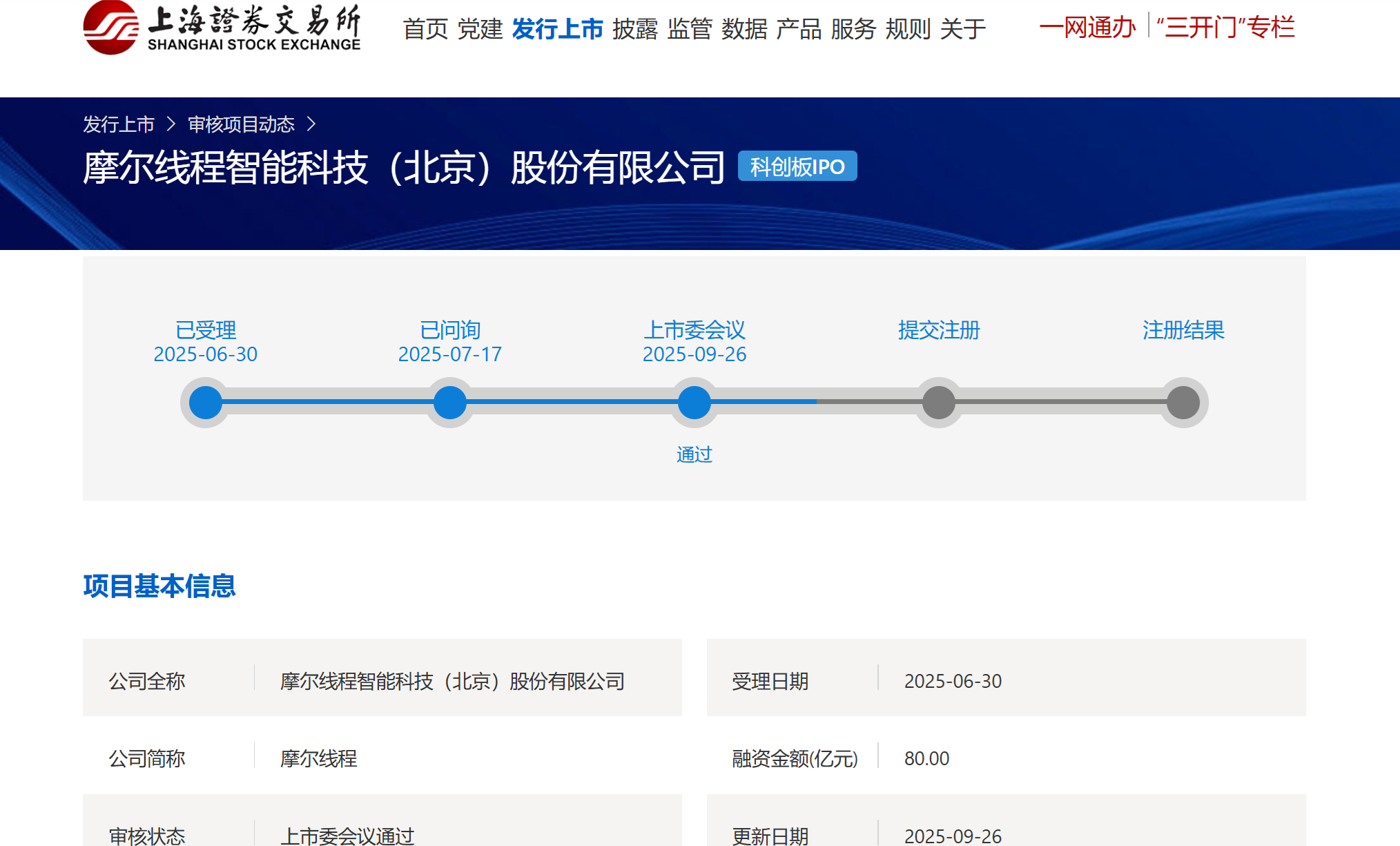The height and width of the screenshot is (846, 1400).
Task: Open the 党建 menu item
Action: click(480, 29)
